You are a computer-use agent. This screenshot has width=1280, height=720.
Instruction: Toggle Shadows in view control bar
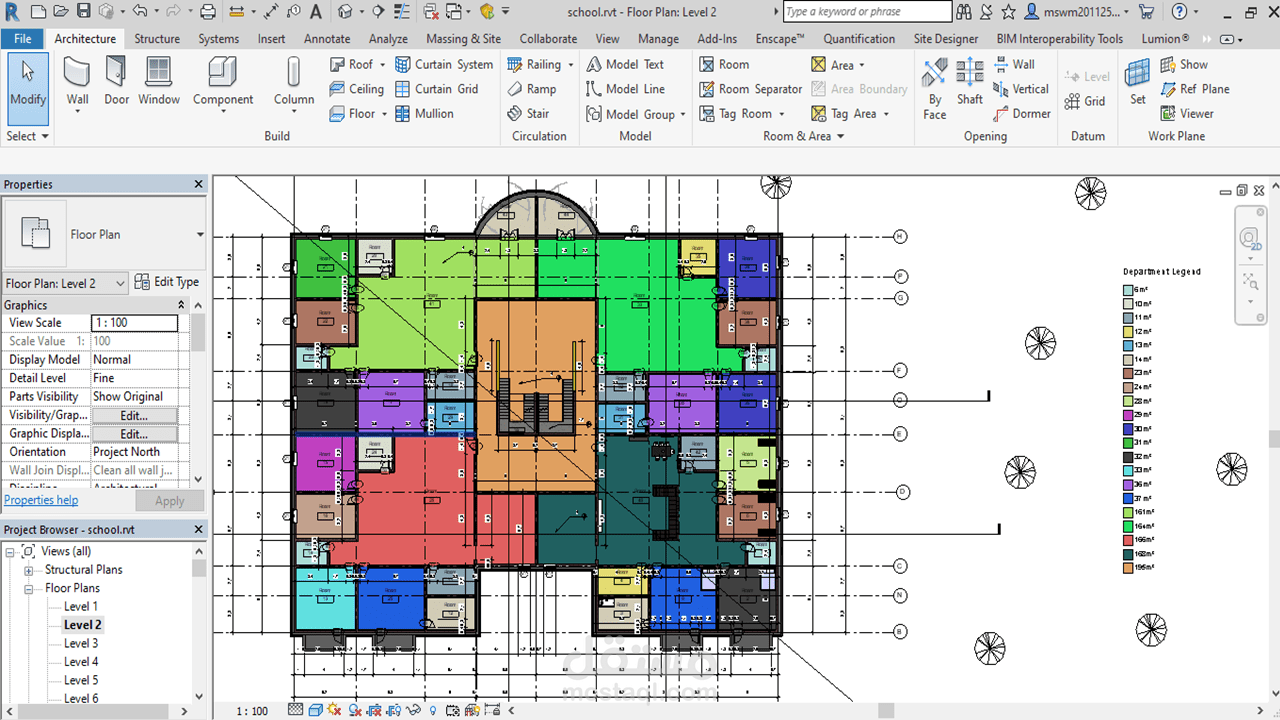point(355,710)
